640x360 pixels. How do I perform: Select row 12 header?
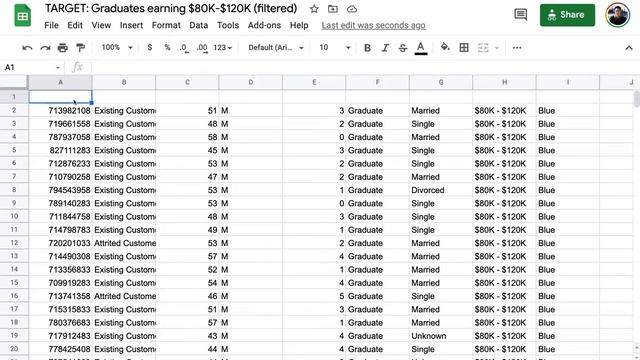[x=14, y=243]
